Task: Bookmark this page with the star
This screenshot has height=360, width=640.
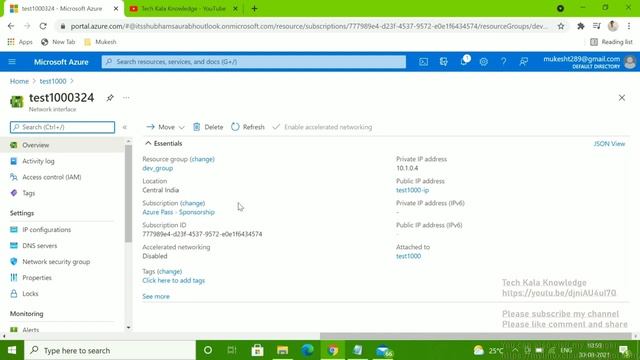Action: click(x=561, y=26)
